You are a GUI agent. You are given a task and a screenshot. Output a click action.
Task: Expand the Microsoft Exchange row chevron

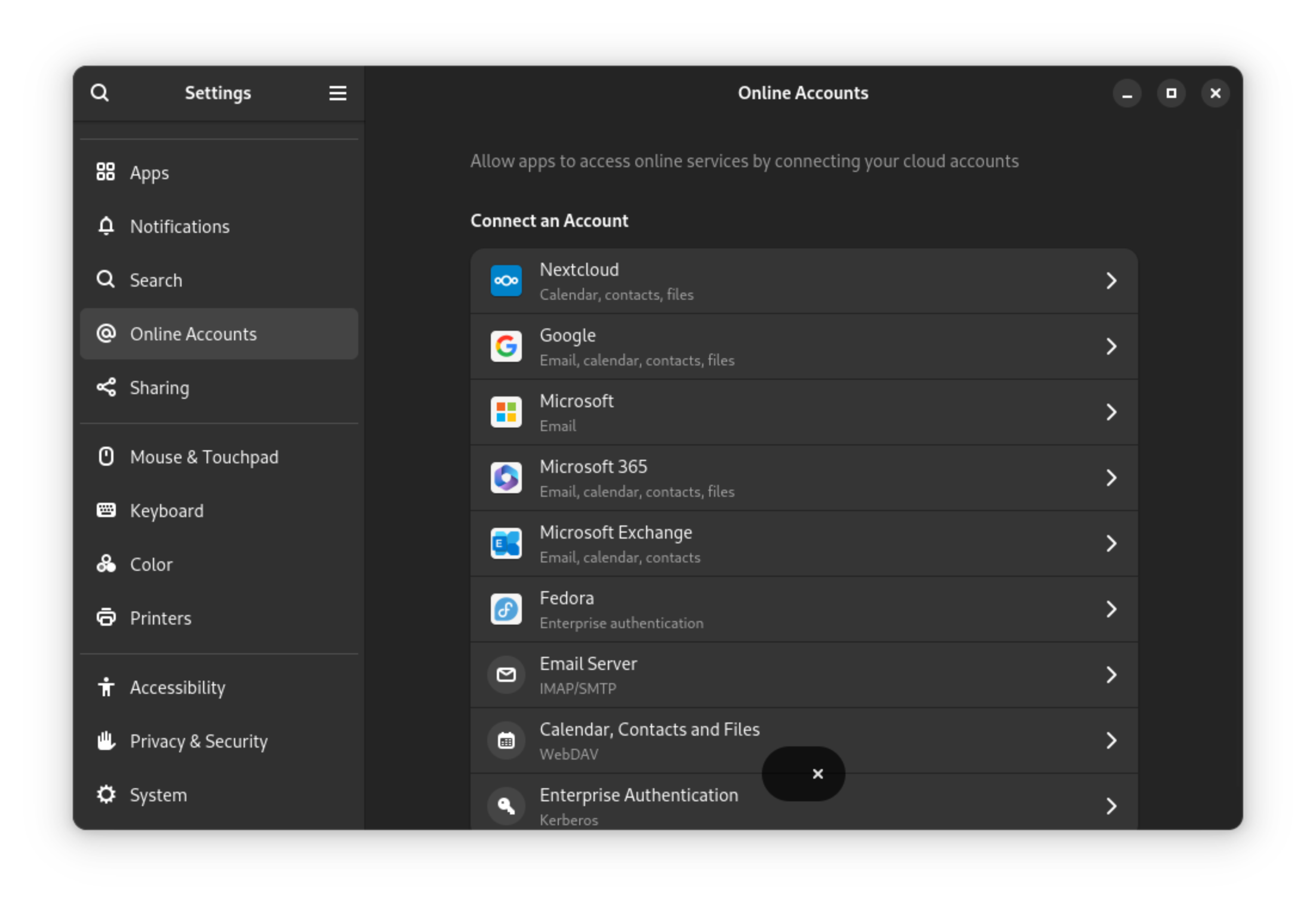(1111, 543)
